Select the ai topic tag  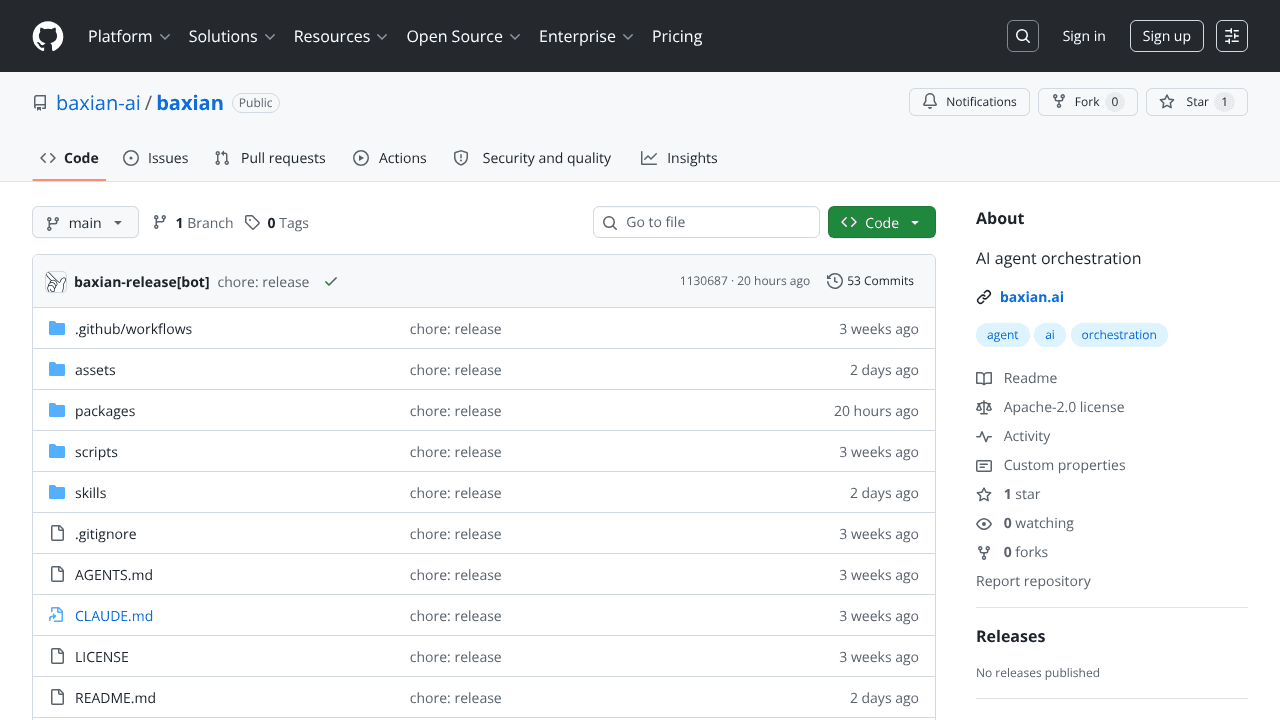pyautogui.click(x=1050, y=335)
